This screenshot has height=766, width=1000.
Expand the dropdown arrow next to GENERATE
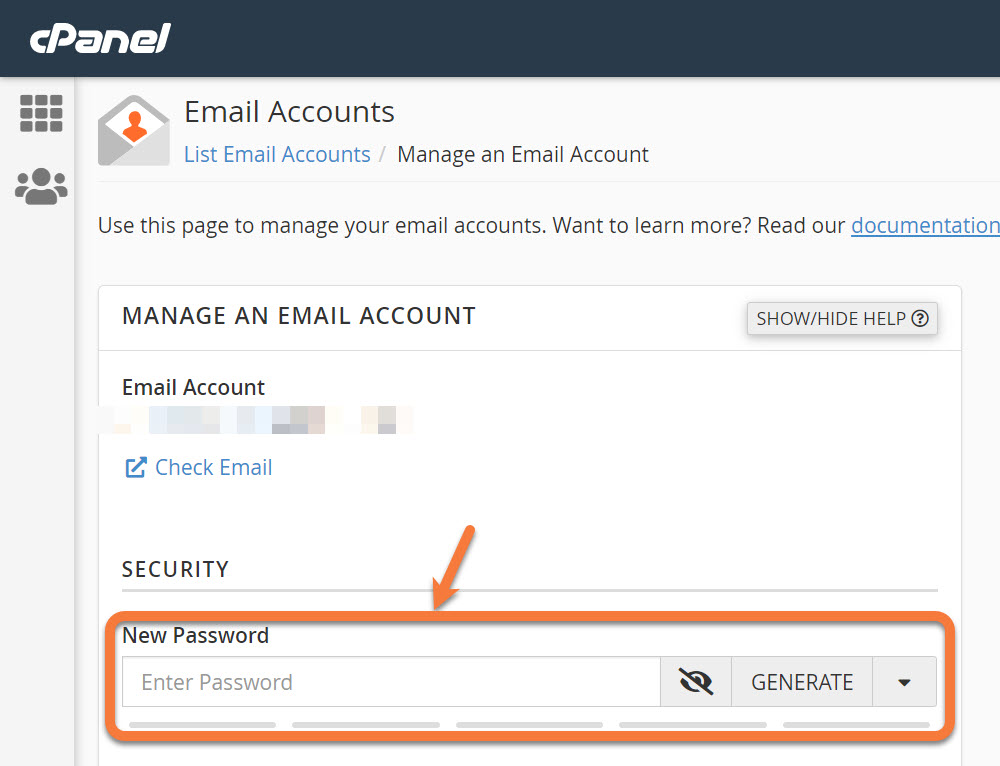[x=904, y=682]
